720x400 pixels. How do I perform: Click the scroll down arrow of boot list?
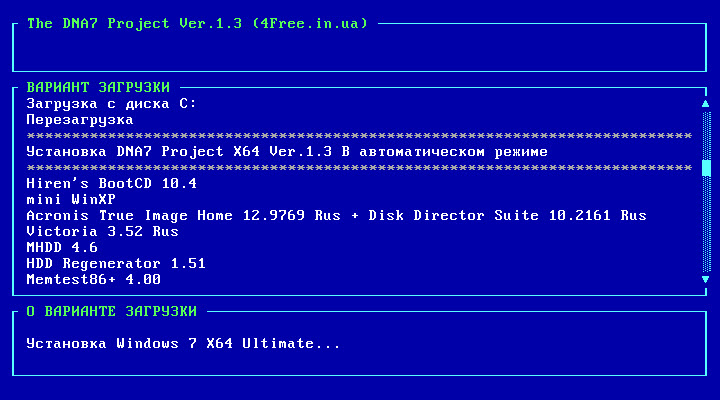pyautogui.click(x=706, y=279)
